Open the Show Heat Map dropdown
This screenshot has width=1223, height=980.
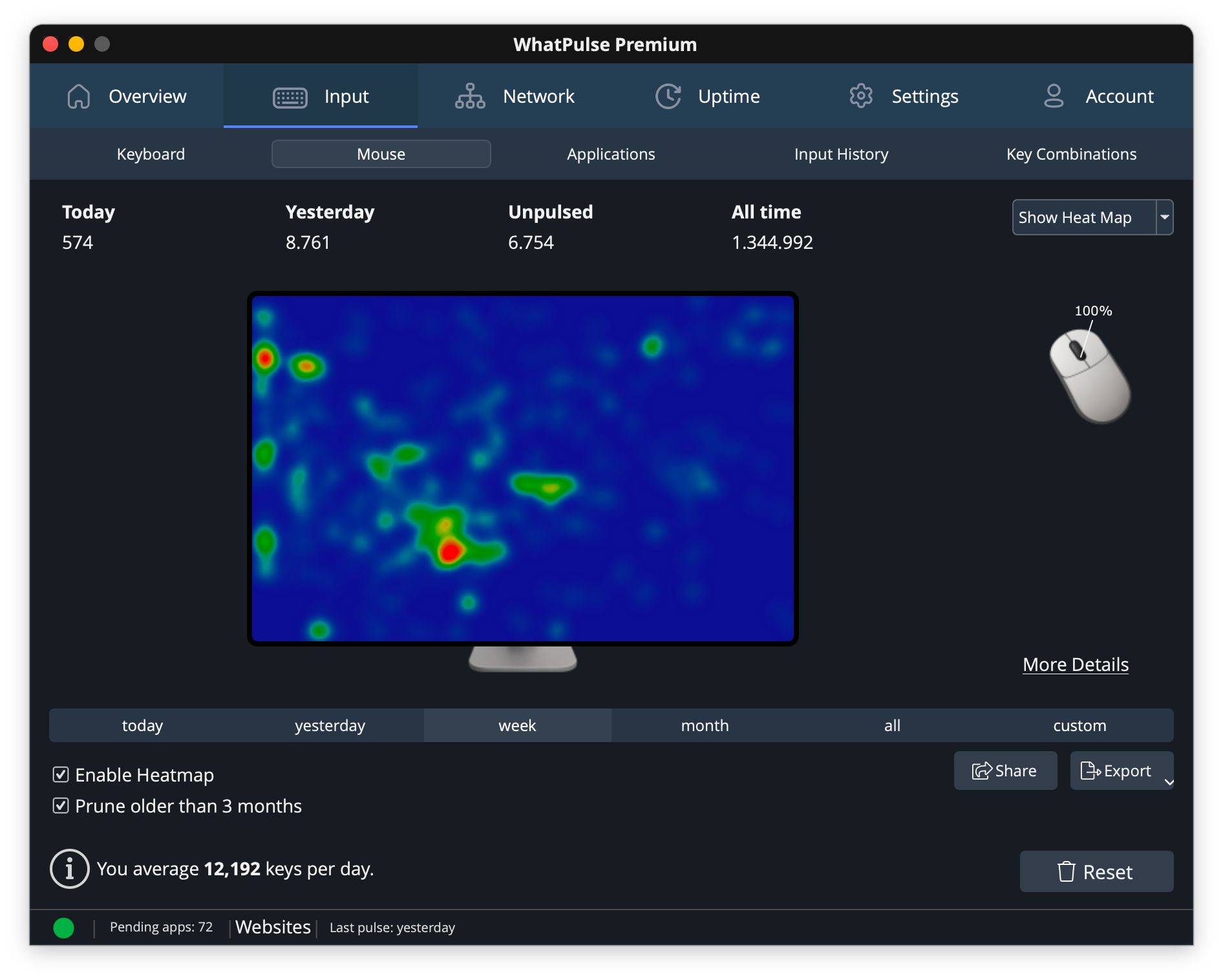coord(1164,217)
